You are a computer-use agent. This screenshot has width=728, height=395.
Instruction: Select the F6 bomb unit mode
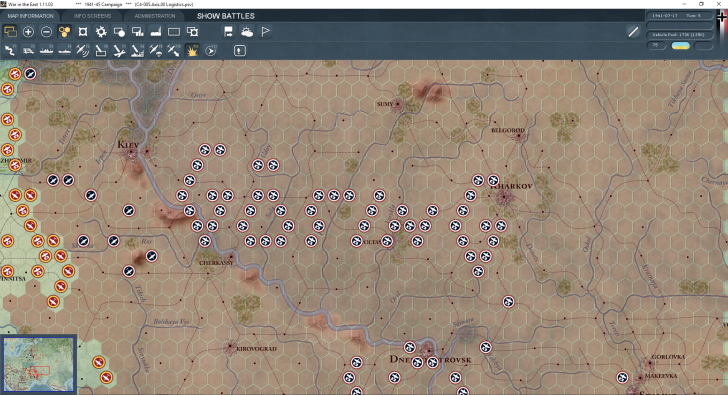point(101,50)
